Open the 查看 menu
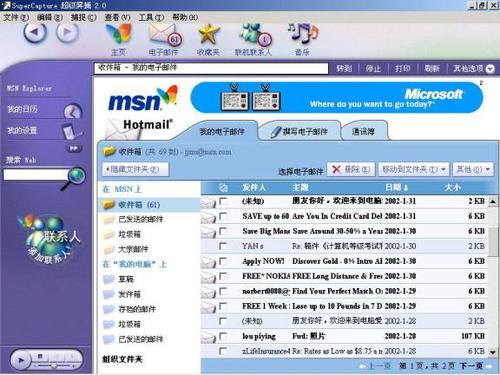This screenshot has height=375, width=500. click(x=117, y=17)
